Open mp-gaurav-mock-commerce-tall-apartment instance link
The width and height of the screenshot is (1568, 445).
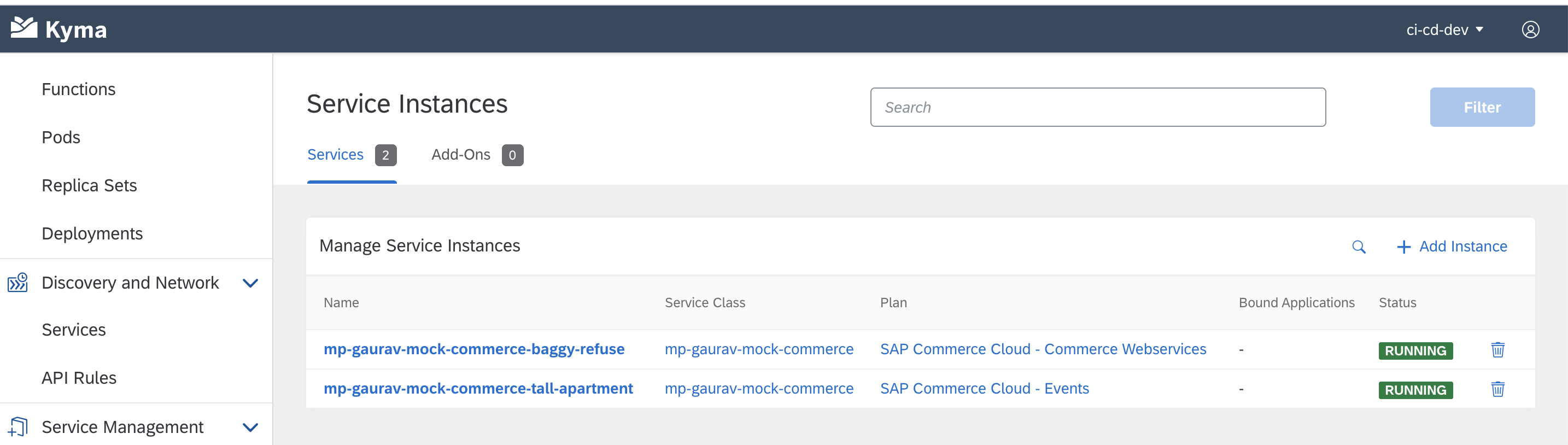478,388
